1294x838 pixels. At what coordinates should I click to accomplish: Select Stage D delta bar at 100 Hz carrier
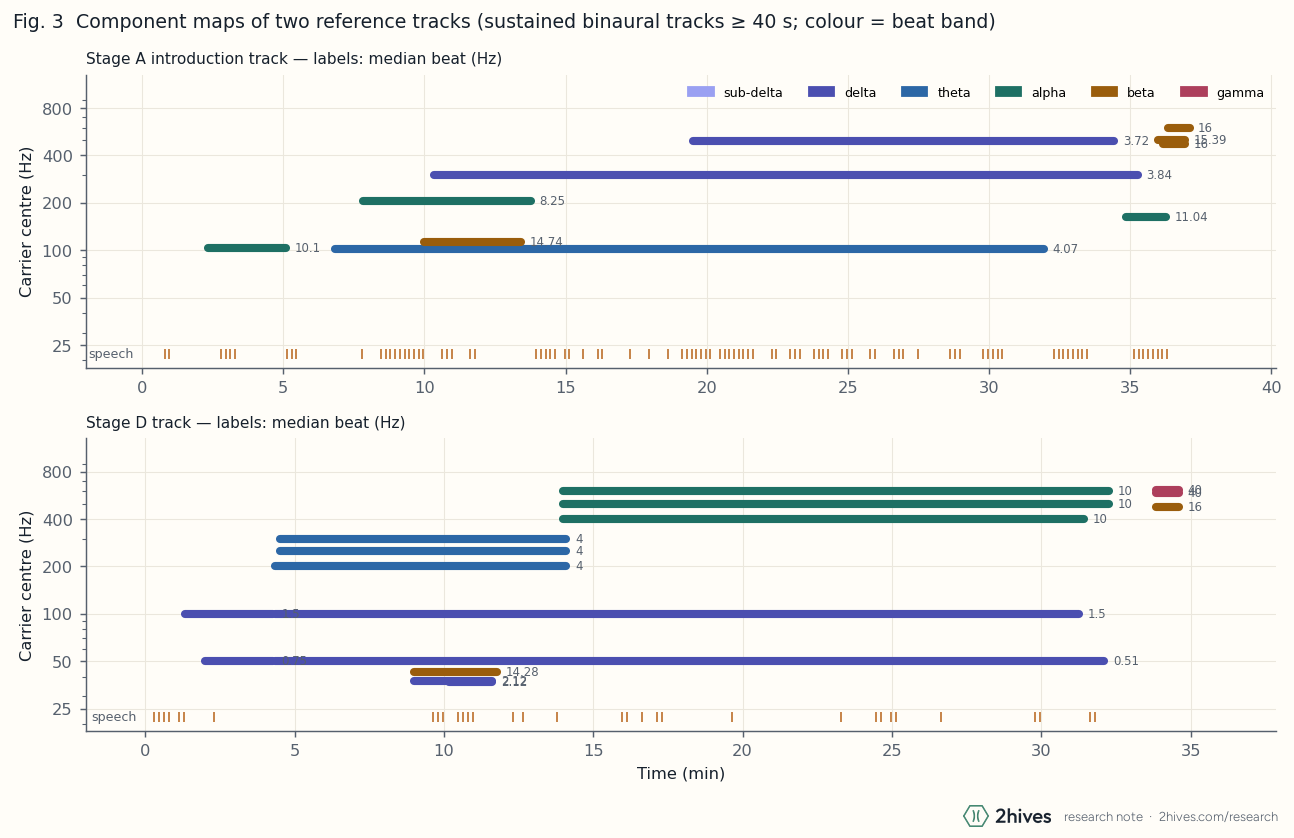[632, 614]
